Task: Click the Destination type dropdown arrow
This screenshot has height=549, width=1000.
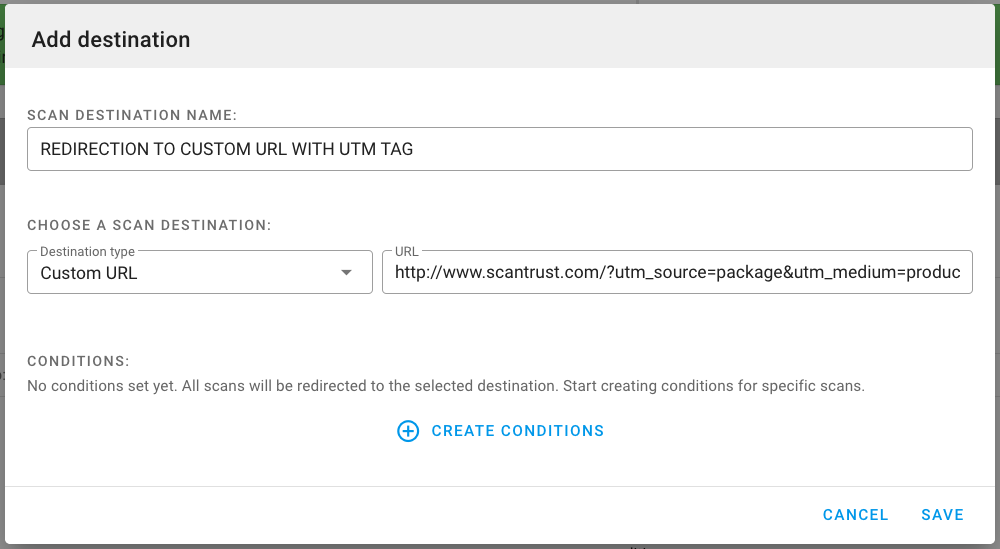Action: click(346, 273)
